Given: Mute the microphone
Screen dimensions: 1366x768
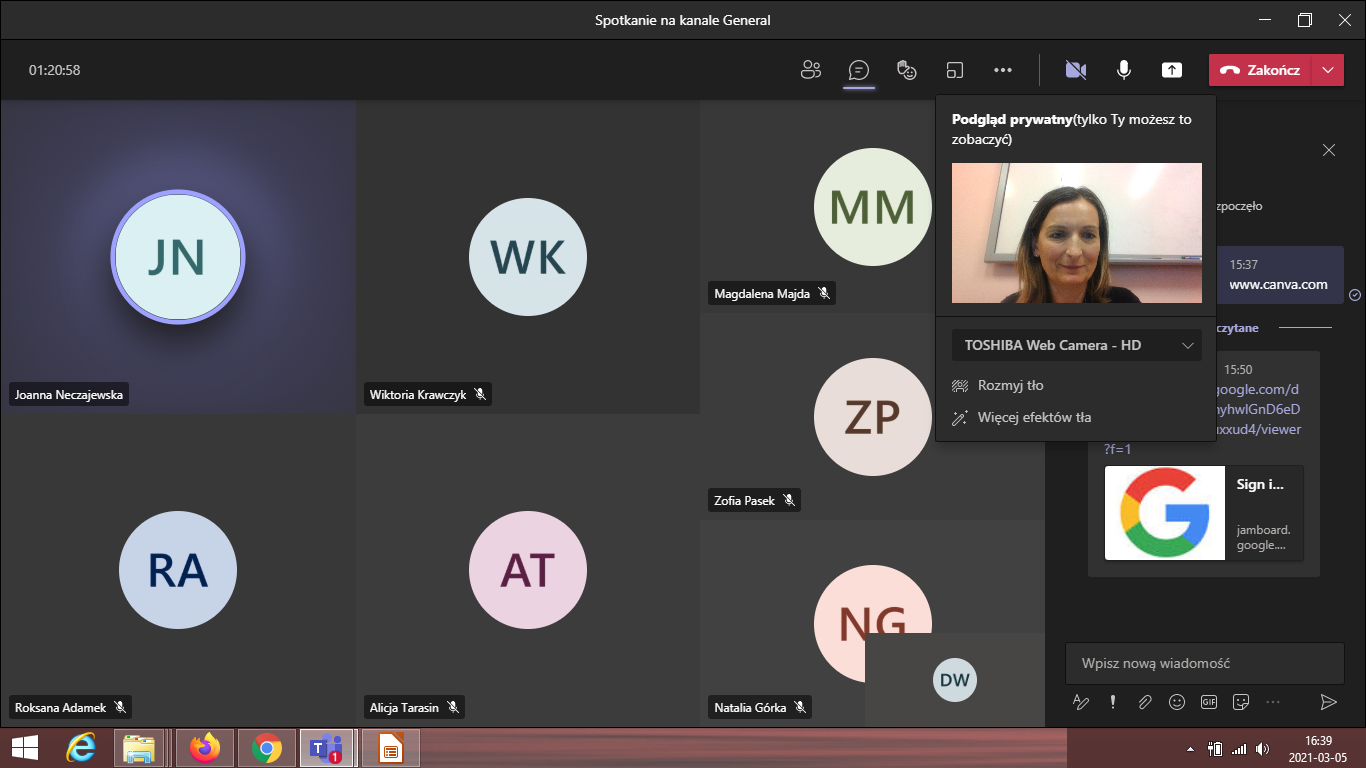Looking at the screenshot, I should point(1124,70).
